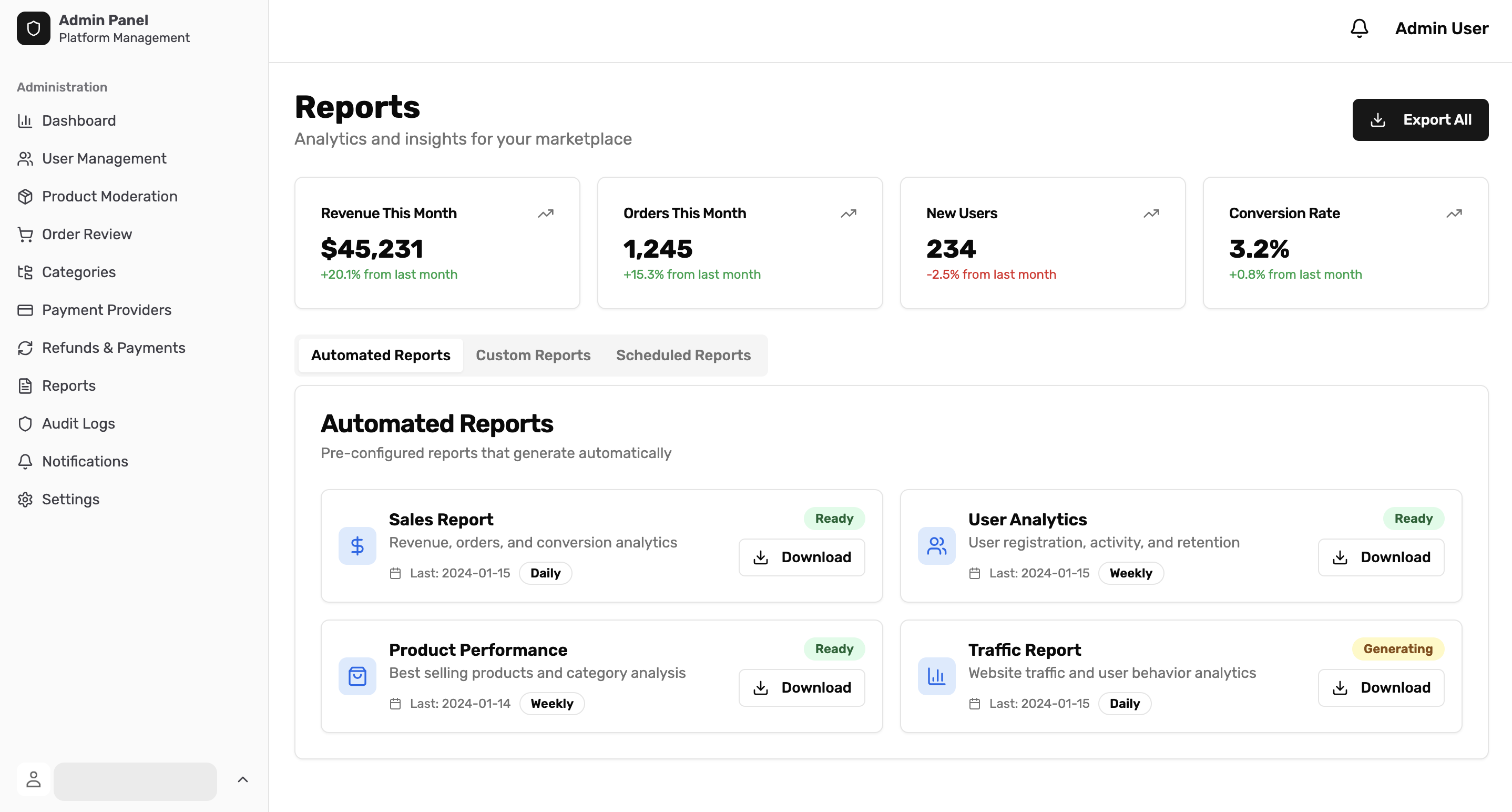
Task: Select the dollar icon on Sales Report
Action: click(357, 545)
